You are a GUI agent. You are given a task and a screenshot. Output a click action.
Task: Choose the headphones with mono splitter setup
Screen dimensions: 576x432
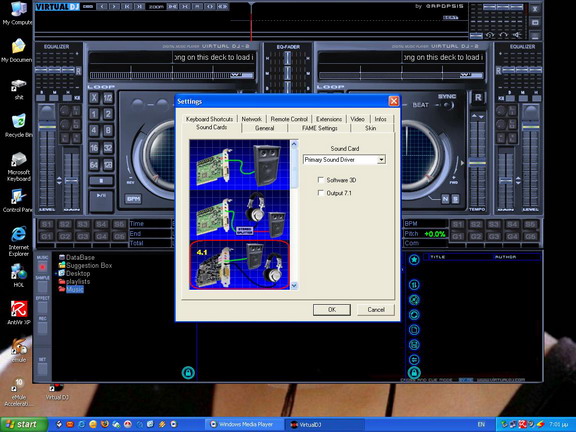(240, 215)
